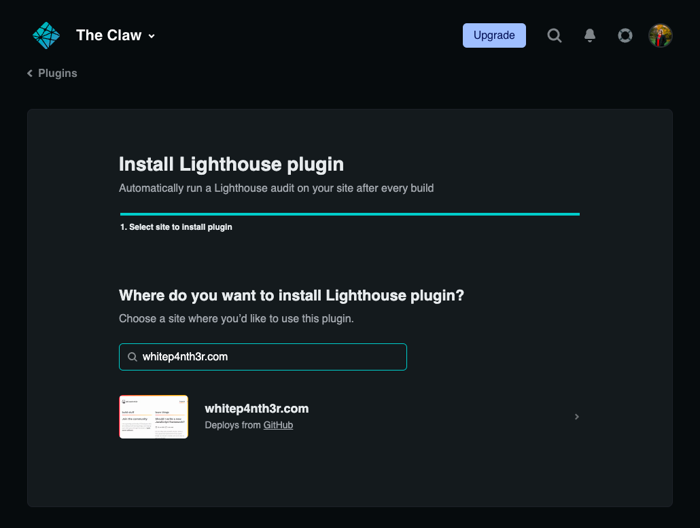Open notifications bell icon

point(590,35)
